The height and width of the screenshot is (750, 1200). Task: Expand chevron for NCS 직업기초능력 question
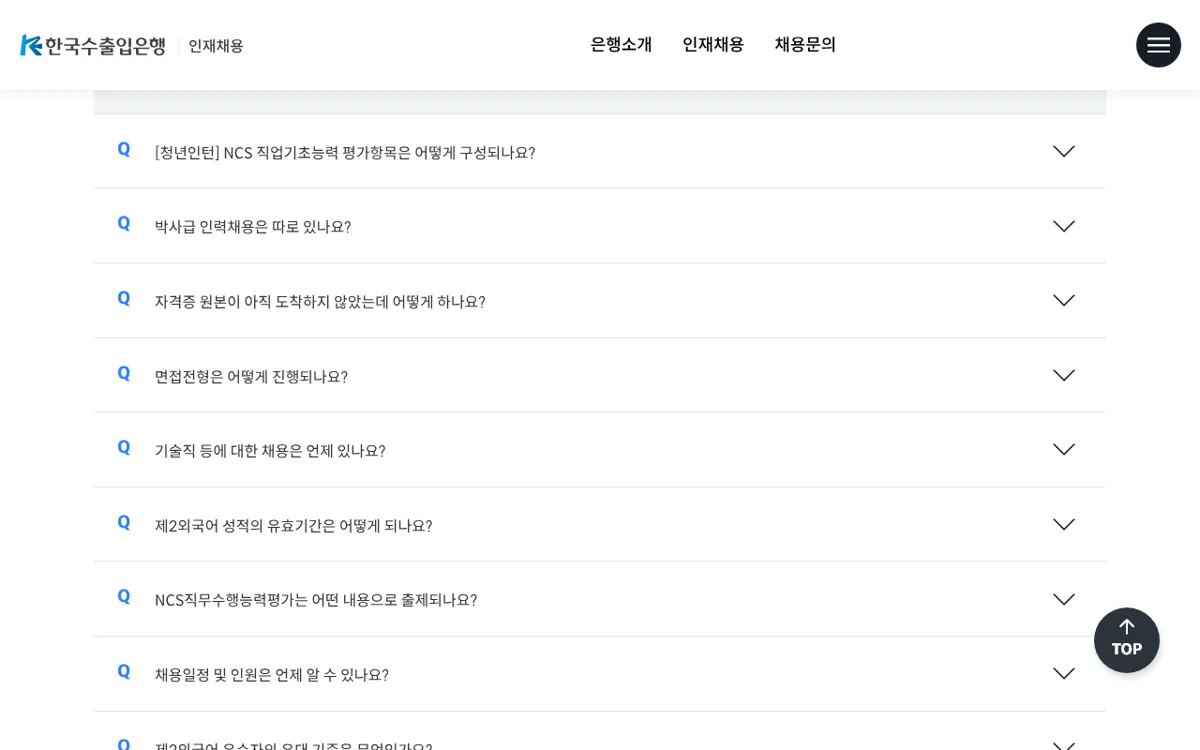pos(1064,151)
